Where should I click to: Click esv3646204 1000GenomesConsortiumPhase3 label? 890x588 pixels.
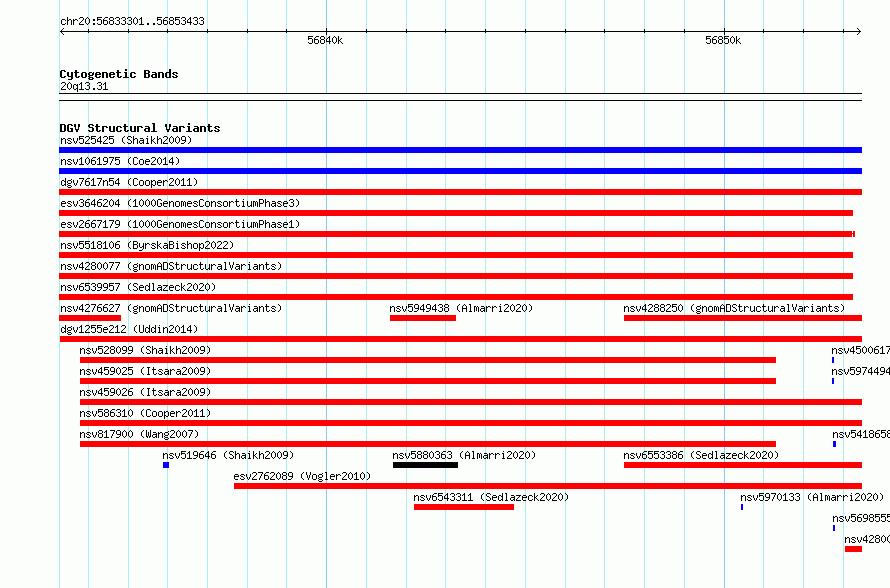[x=180, y=203]
